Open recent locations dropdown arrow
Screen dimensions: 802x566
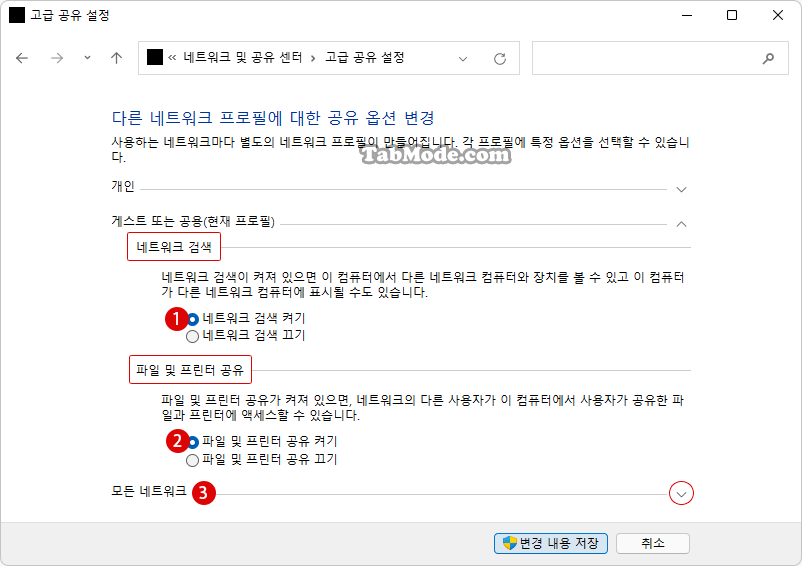pyautogui.click(x=87, y=58)
